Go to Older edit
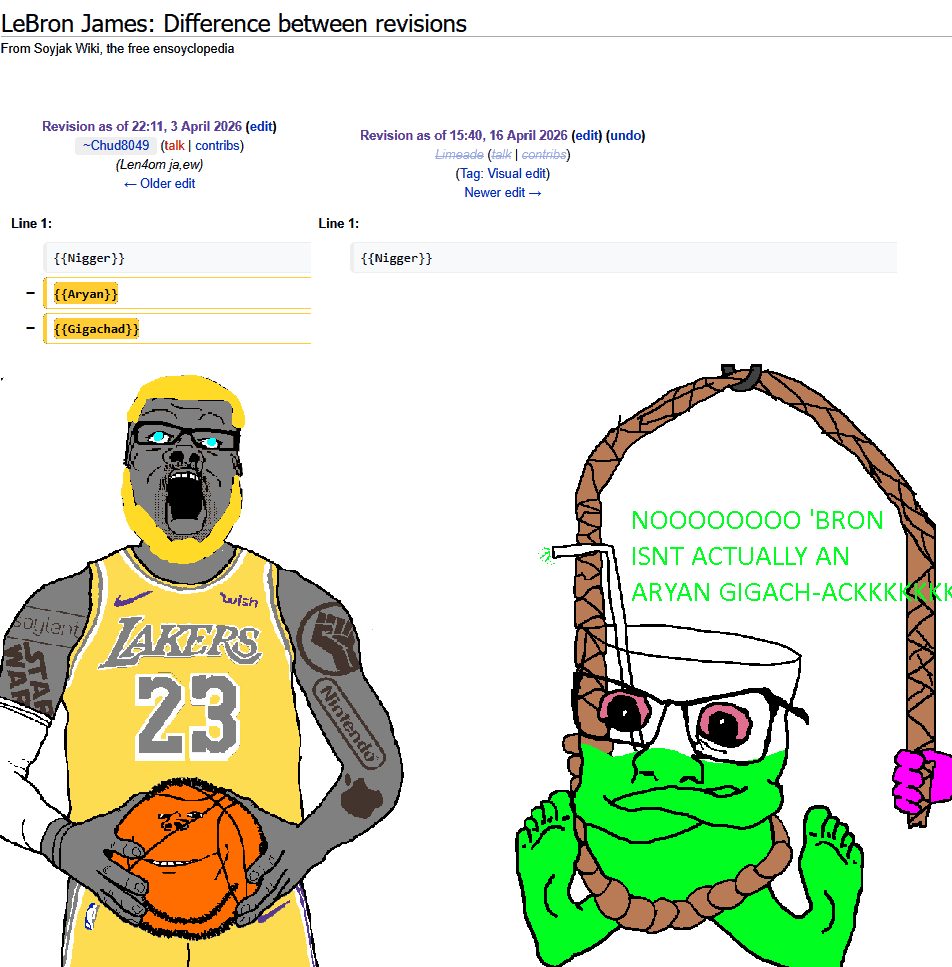Viewport: 952px width, 967px height. pyautogui.click(x=160, y=184)
